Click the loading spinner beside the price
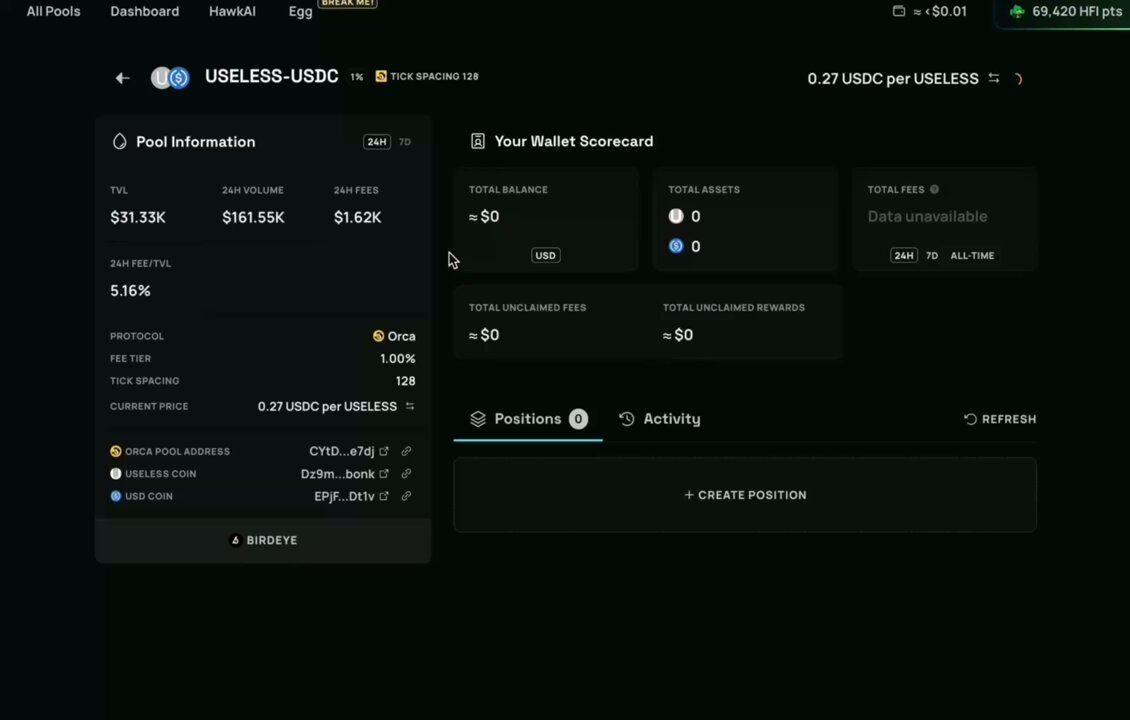The width and height of the screenshot is (1130, 720). tap(1018, 79)
